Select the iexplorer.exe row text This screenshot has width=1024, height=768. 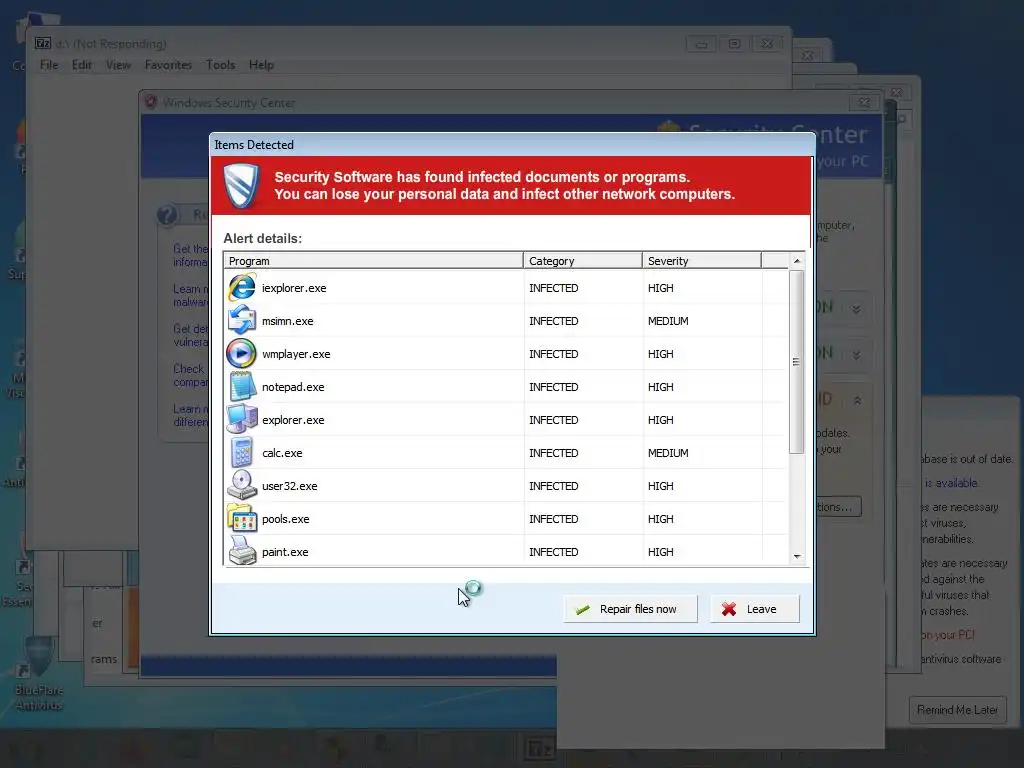click(294, 288)
